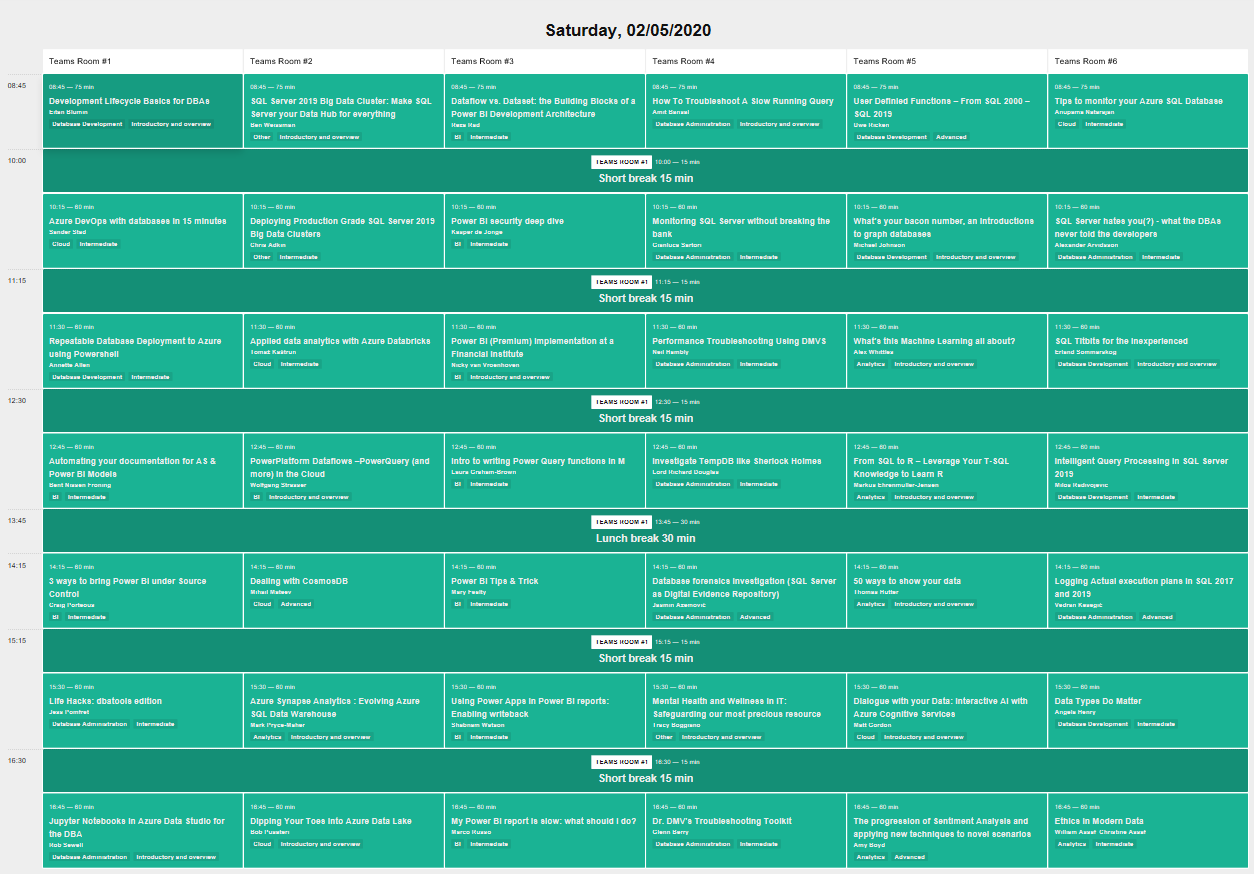Click the 08:45 time label in the margin

click(x=17, y=85)
